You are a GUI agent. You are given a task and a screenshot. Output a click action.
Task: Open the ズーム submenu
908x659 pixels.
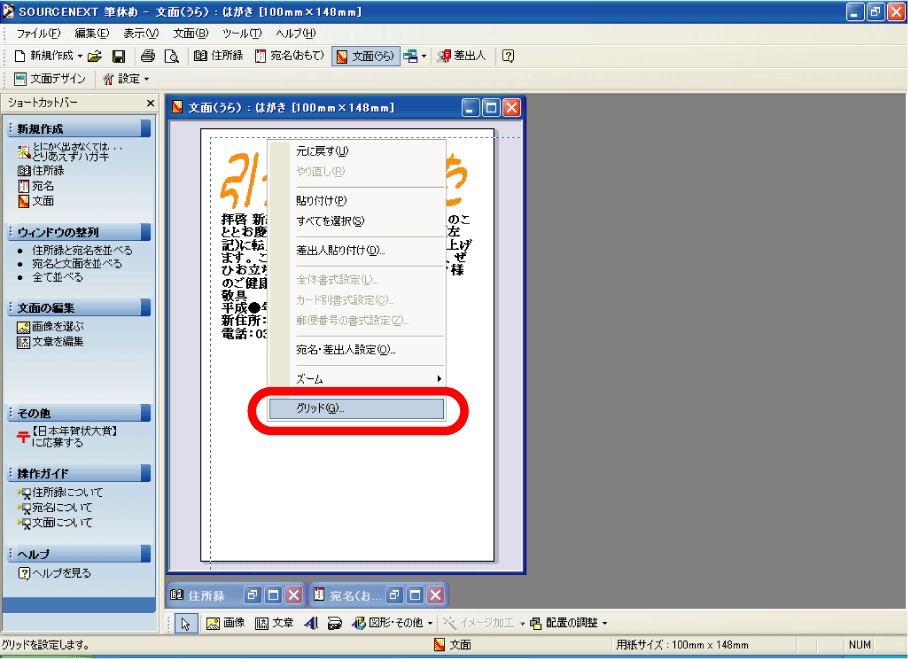(356, 379)
